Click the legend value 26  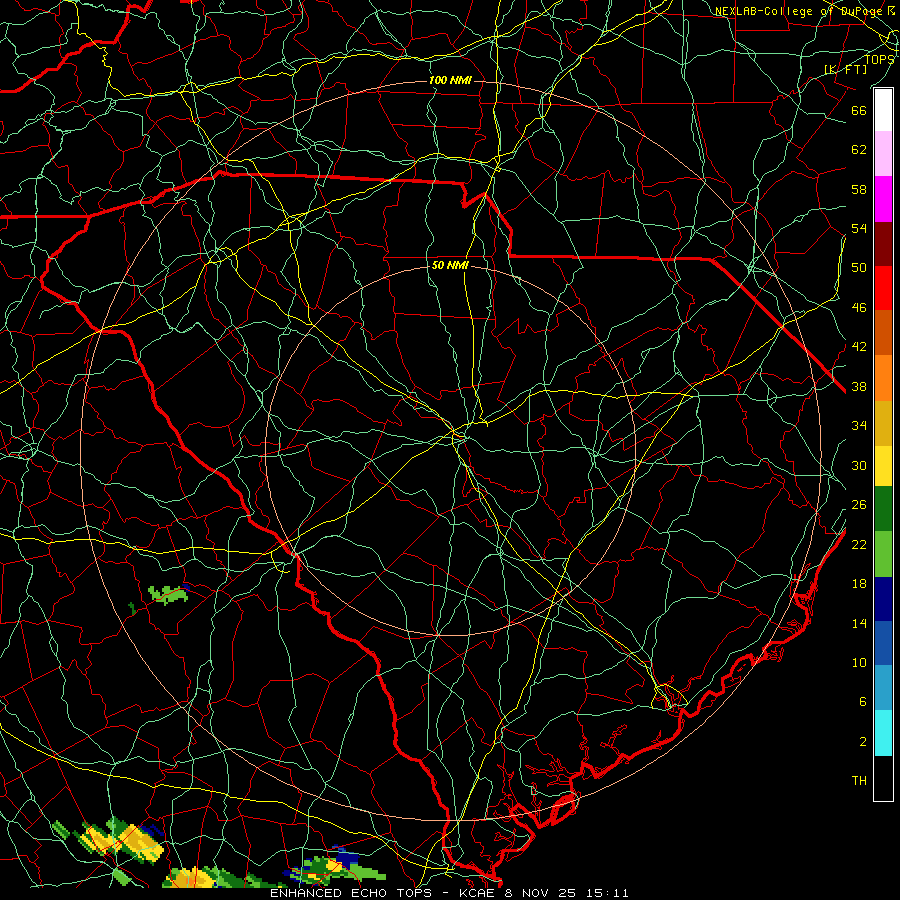click(x=859, y=505)
